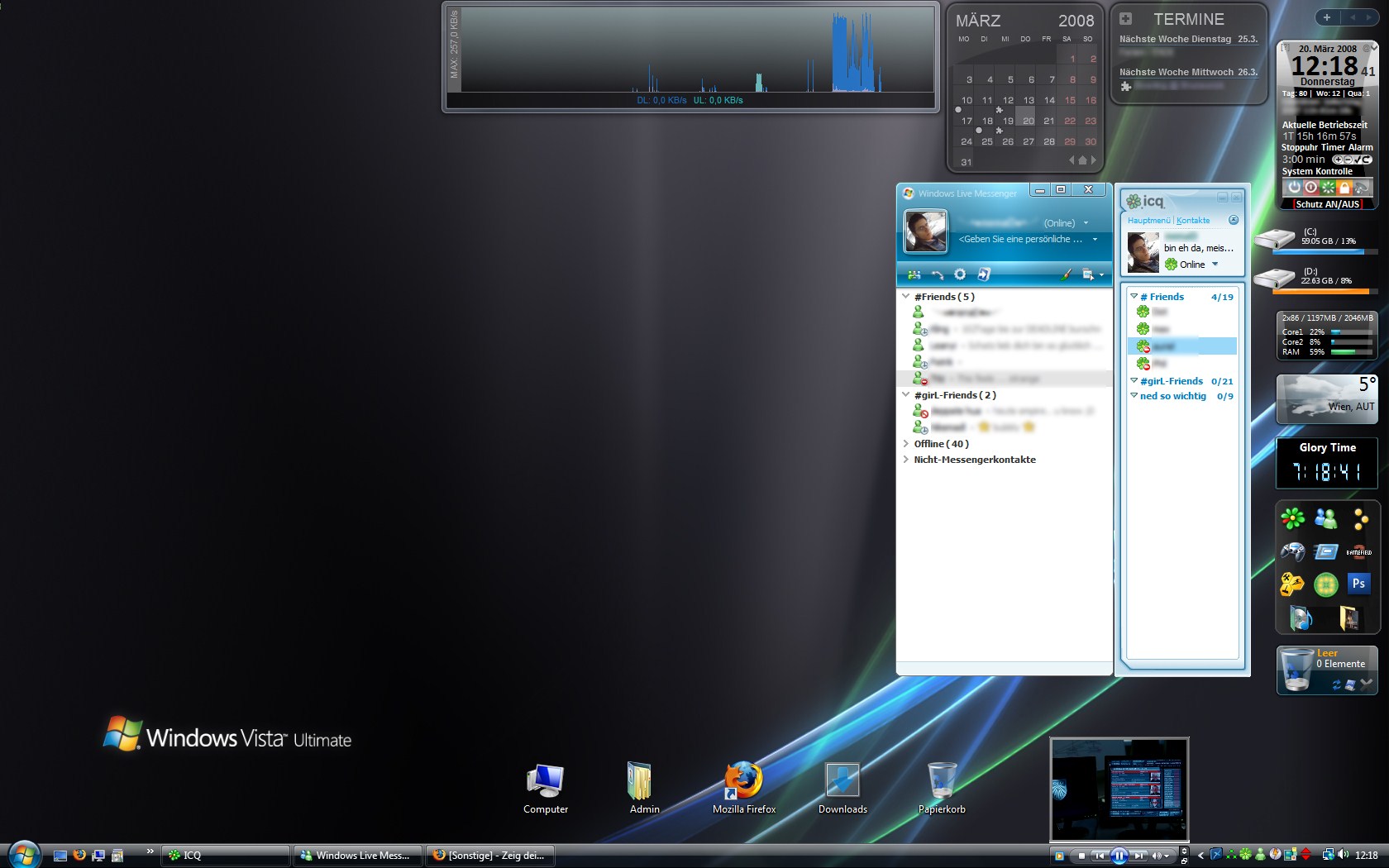Open the Nächste Woche Mittwoch 26.3. appointment
The width and height of the screenshot is (1389, 868).
1188,72
